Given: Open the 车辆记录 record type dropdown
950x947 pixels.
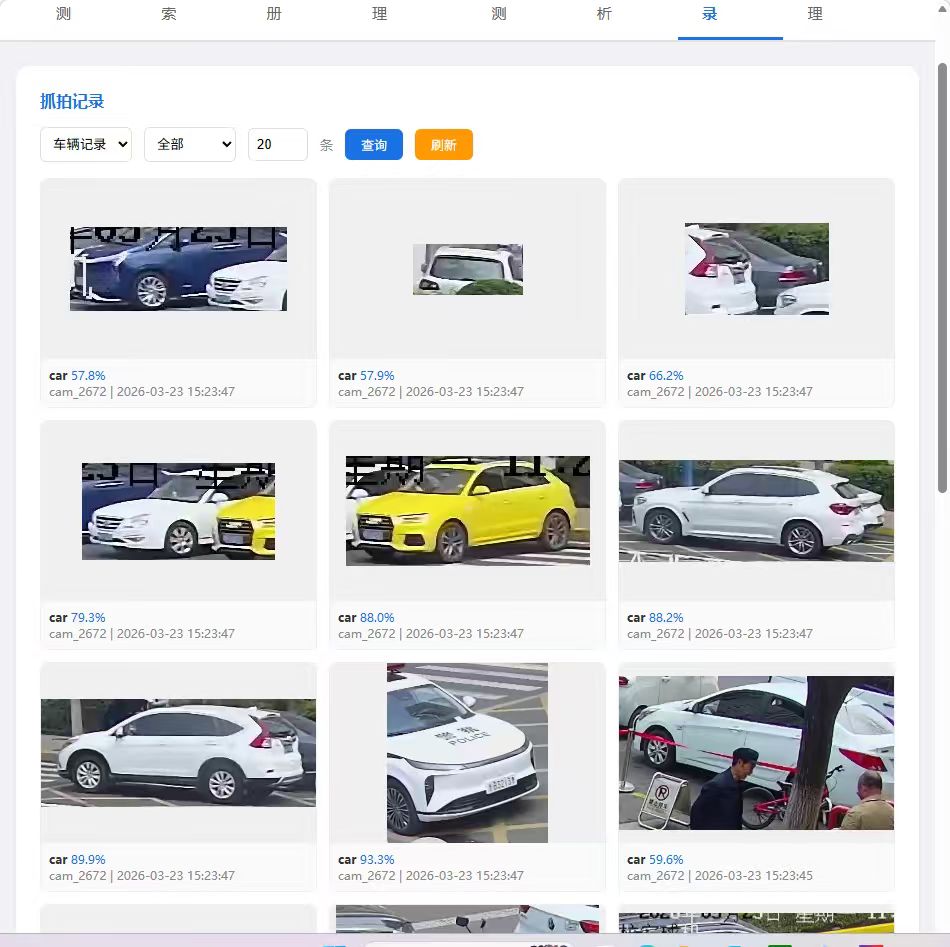Looking at the screenshot, I should coord(85,144).
